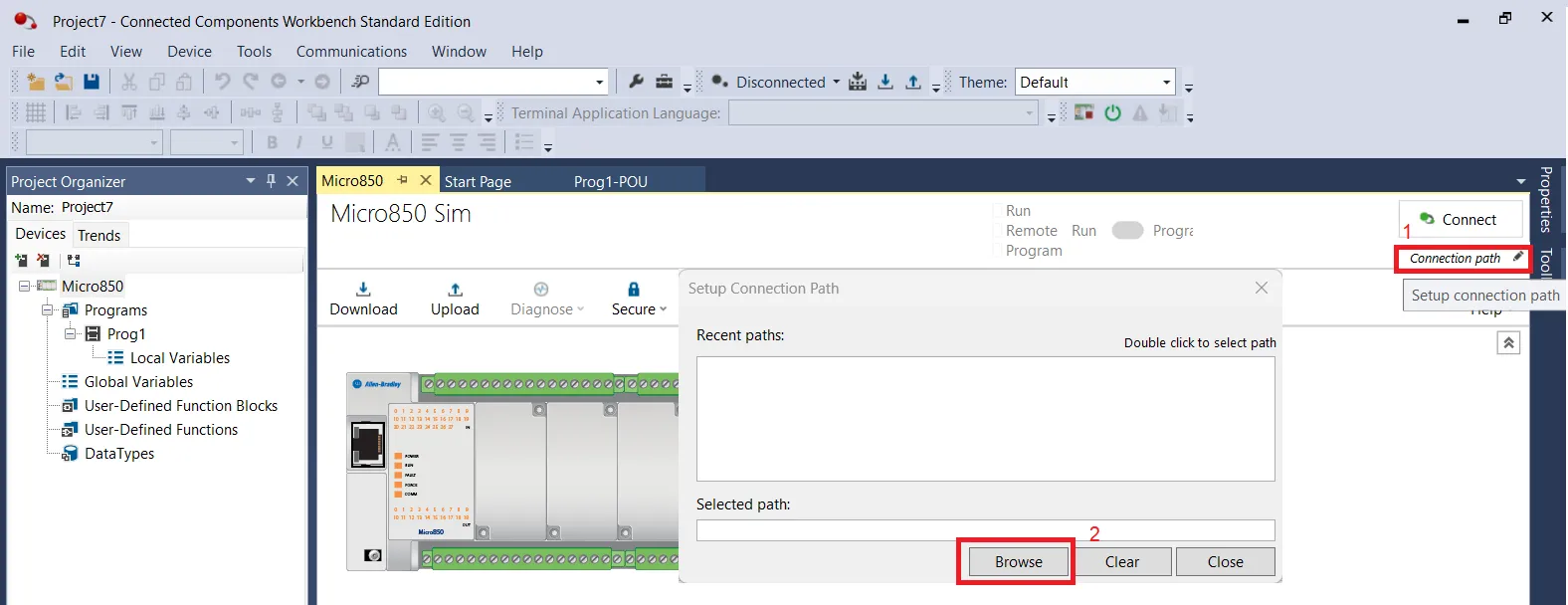The height and width of the screenshot is (605, 1568).
Task: Click the Find search icon in toolbar
Action: [x=360, y=82]
